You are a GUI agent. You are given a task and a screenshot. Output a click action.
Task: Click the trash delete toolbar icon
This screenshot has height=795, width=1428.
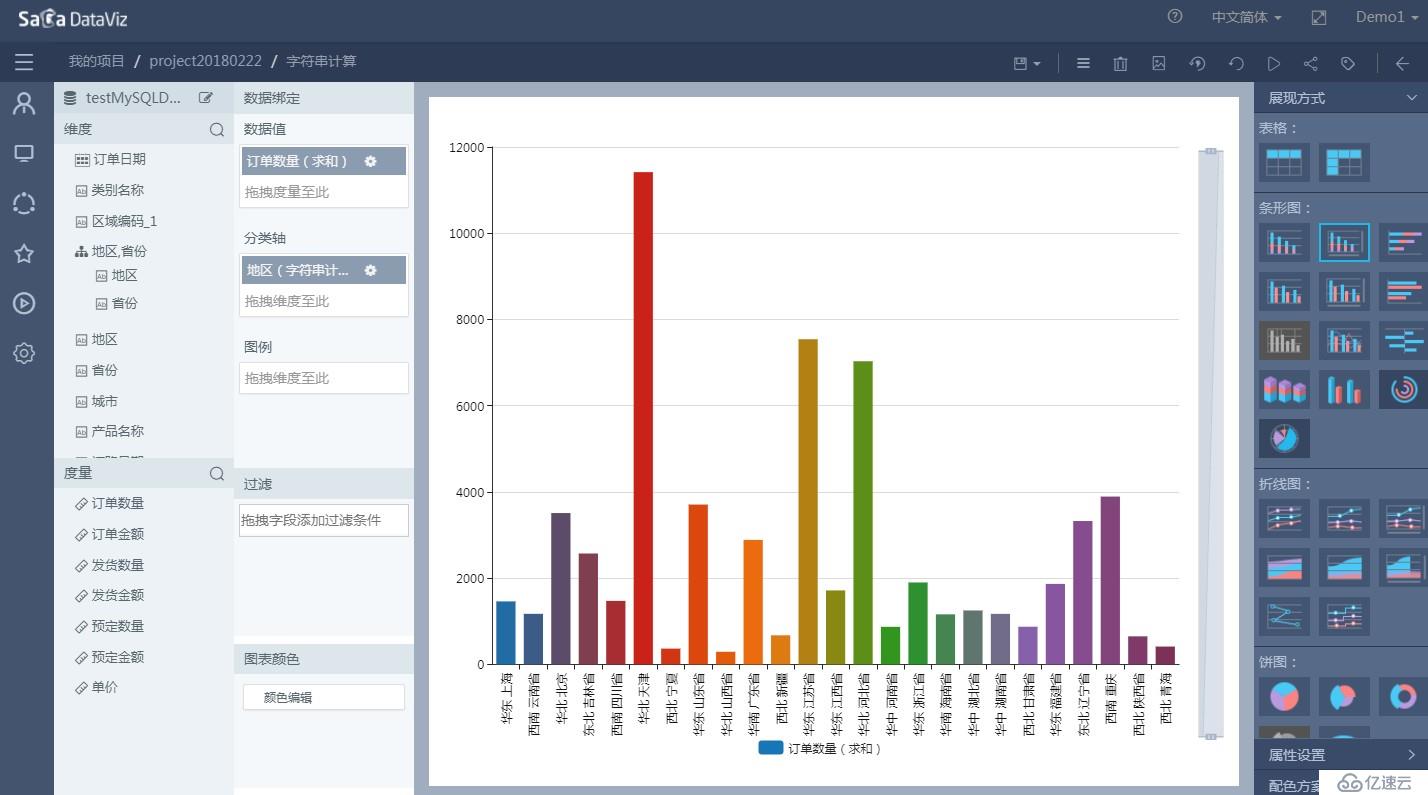tap(1120, 63)
